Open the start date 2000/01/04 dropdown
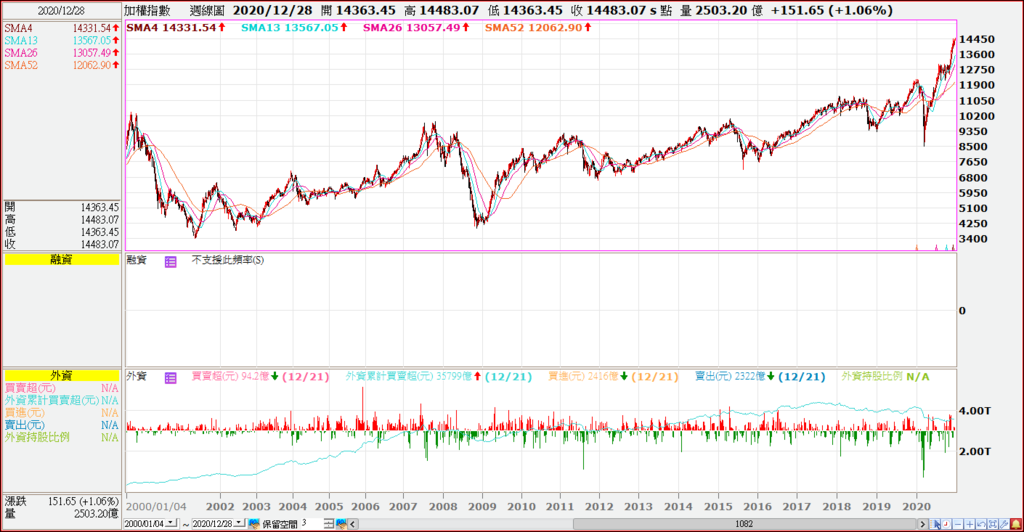Viewport: 1024px width, 532px height. click(x=171, y=523)
